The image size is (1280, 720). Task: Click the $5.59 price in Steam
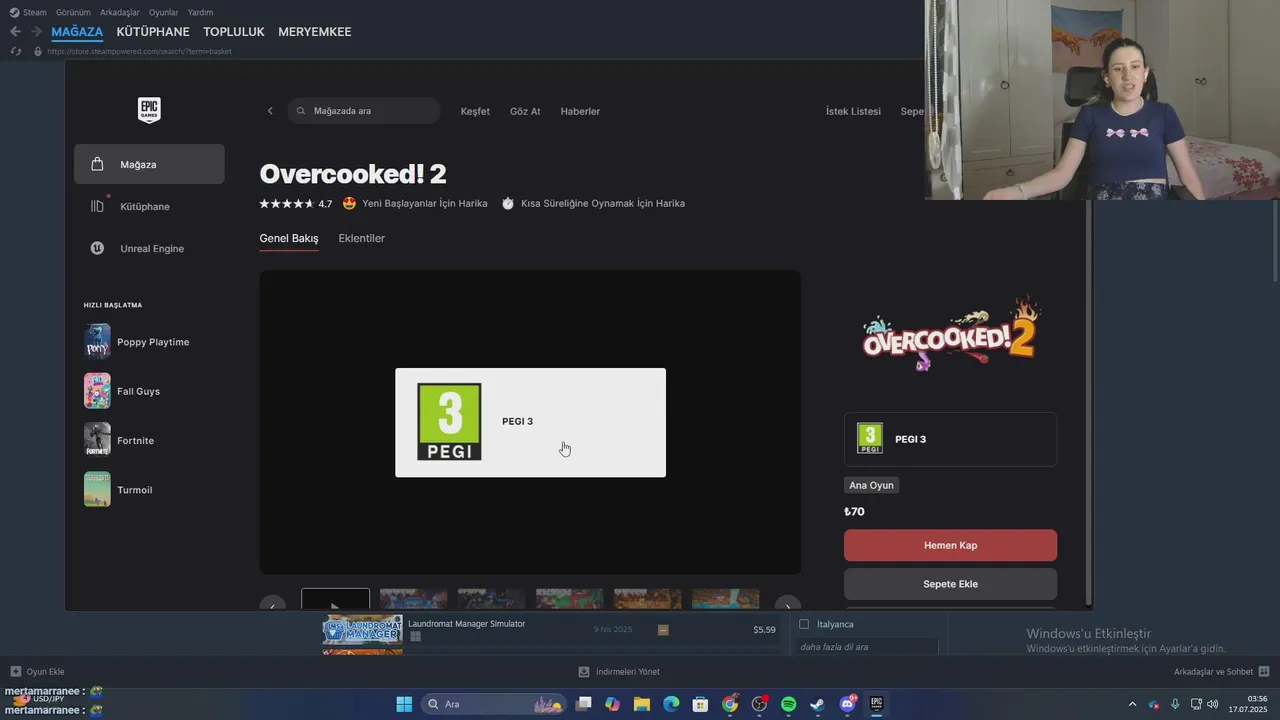click(764, 630)
